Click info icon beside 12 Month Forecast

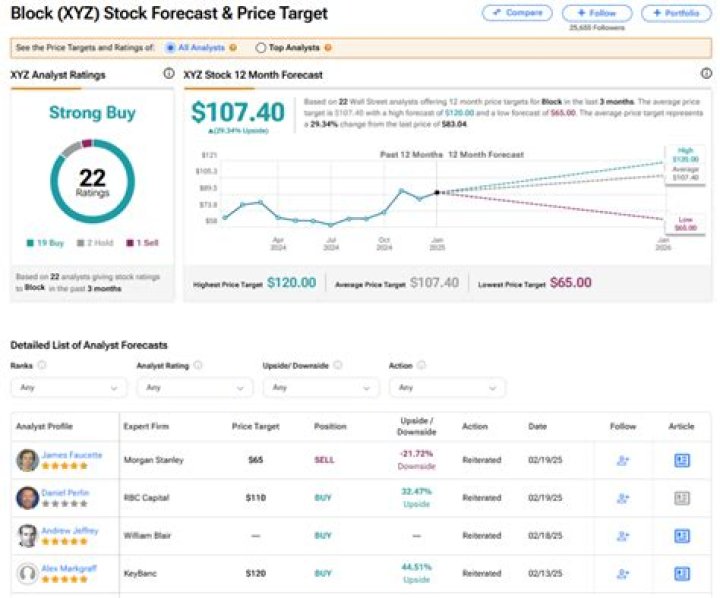[706, 74]
